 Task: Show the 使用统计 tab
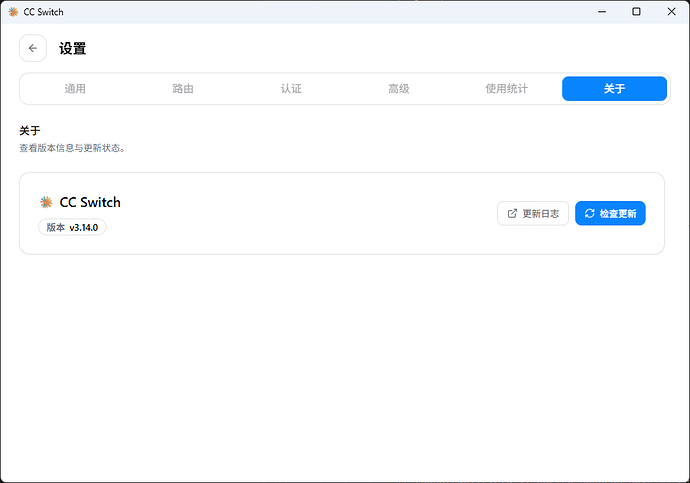(506, 89)
